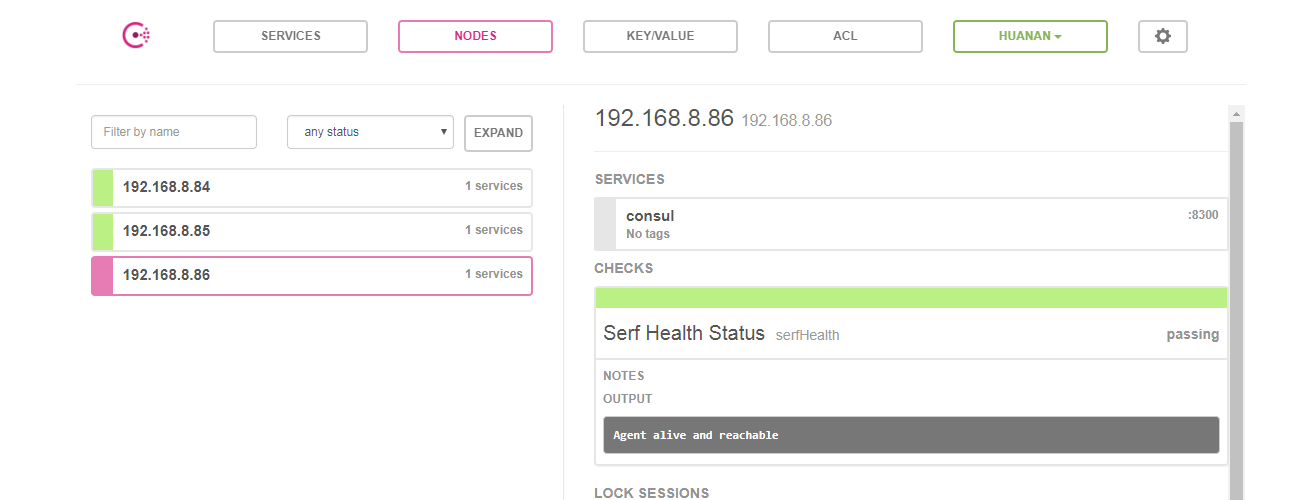Click the LOCK SESSIONS section heading

pos(652,493)
